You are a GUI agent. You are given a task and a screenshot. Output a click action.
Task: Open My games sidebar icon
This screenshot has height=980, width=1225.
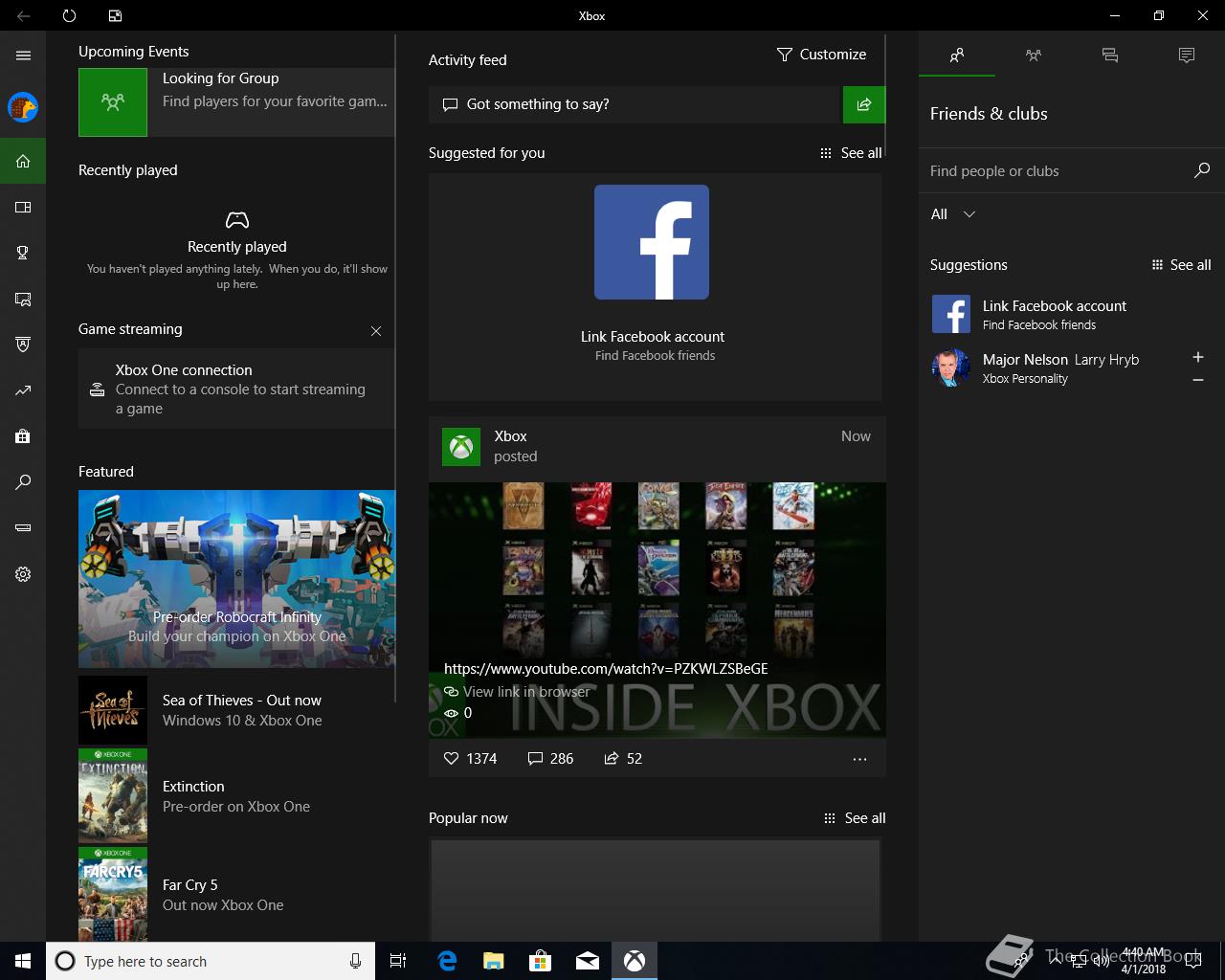(23, 207)
